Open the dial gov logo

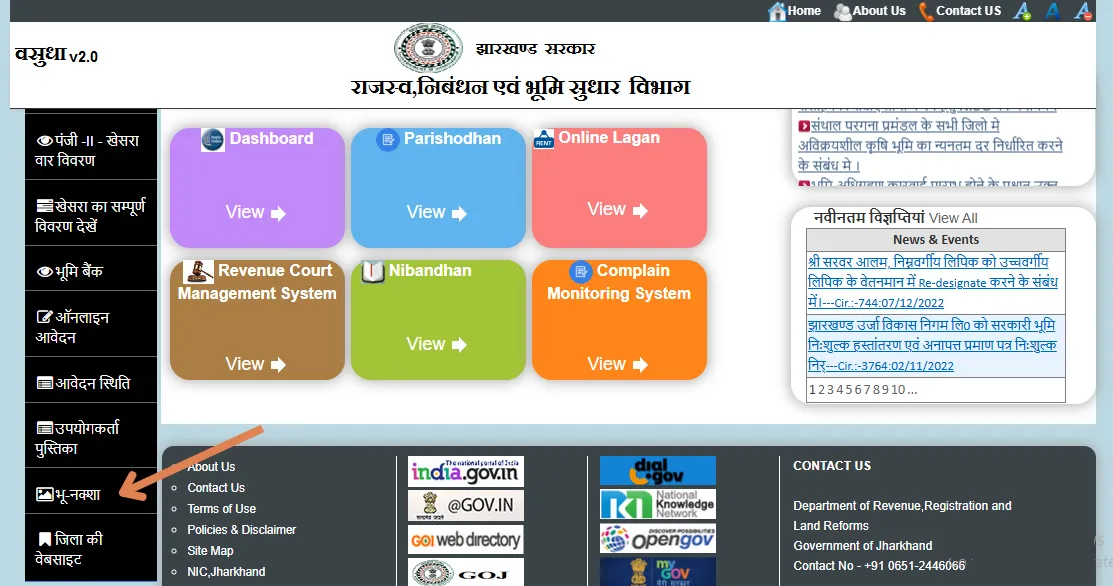click(x=658, y=470)
